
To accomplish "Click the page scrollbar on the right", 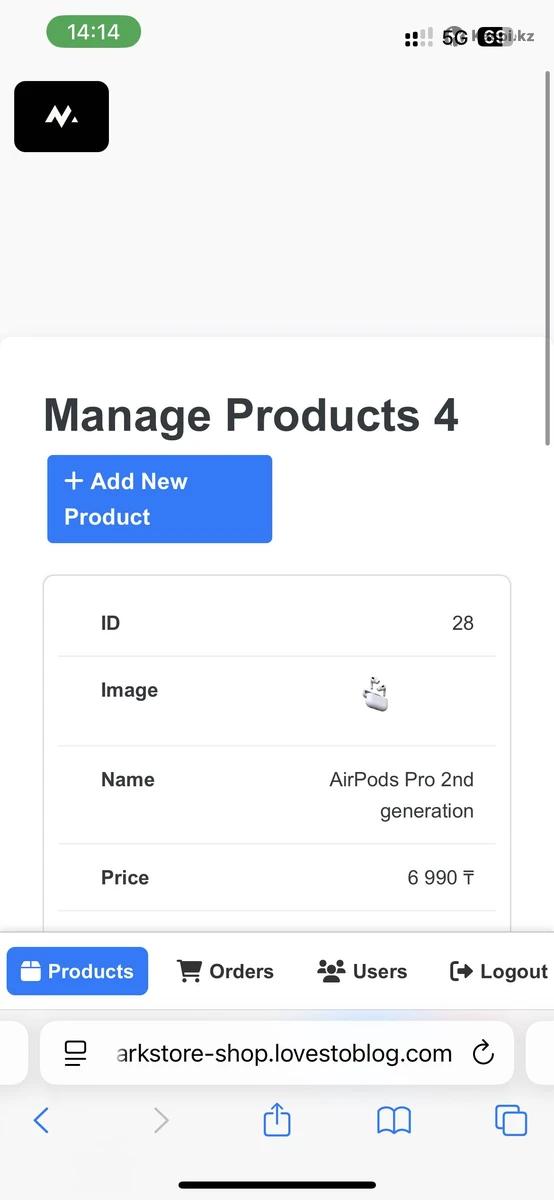I will click(547, 258).
